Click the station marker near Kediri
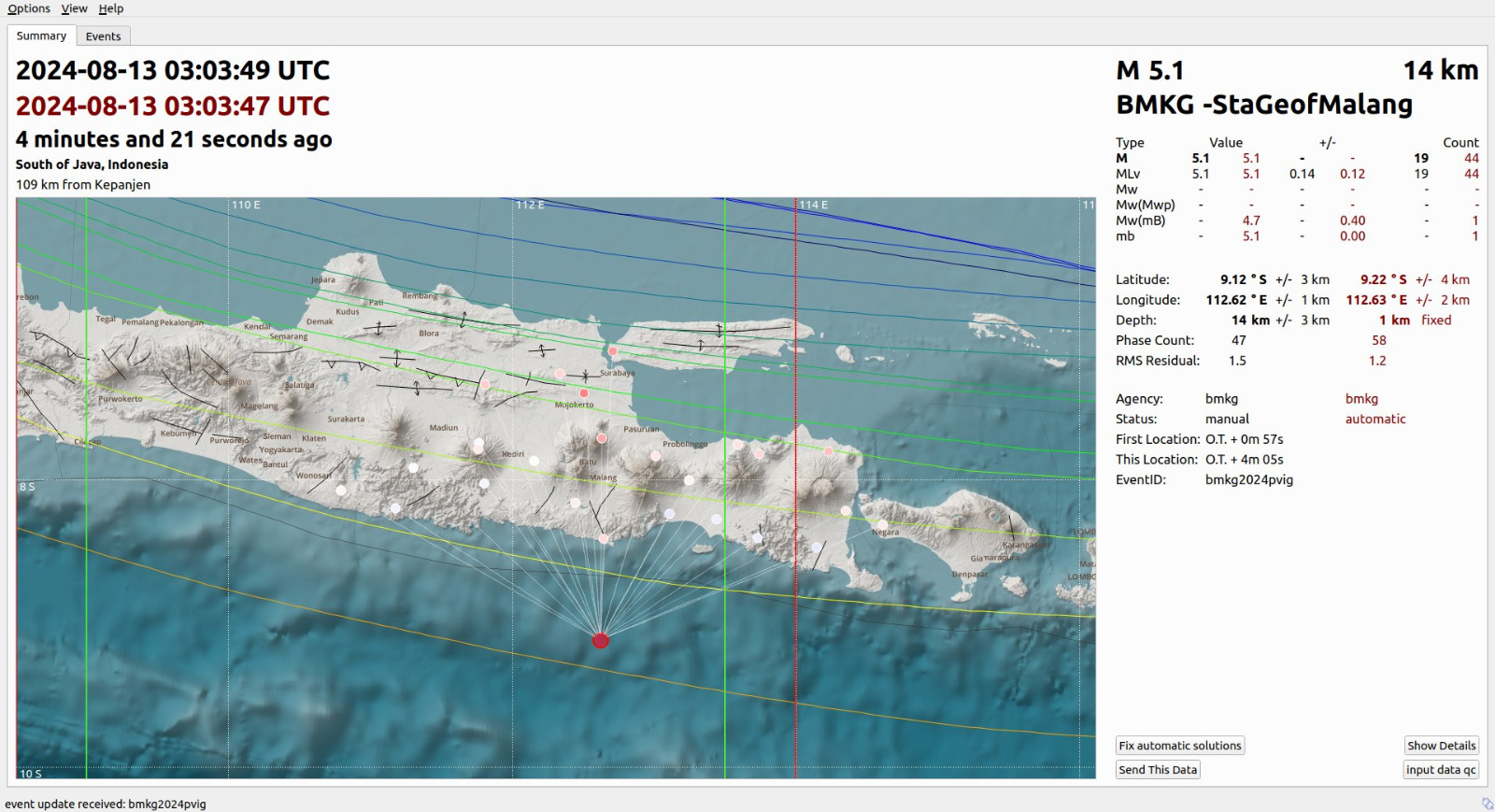Image resolution: width=1495 pixels, height=812 pixels. [534, 461]
